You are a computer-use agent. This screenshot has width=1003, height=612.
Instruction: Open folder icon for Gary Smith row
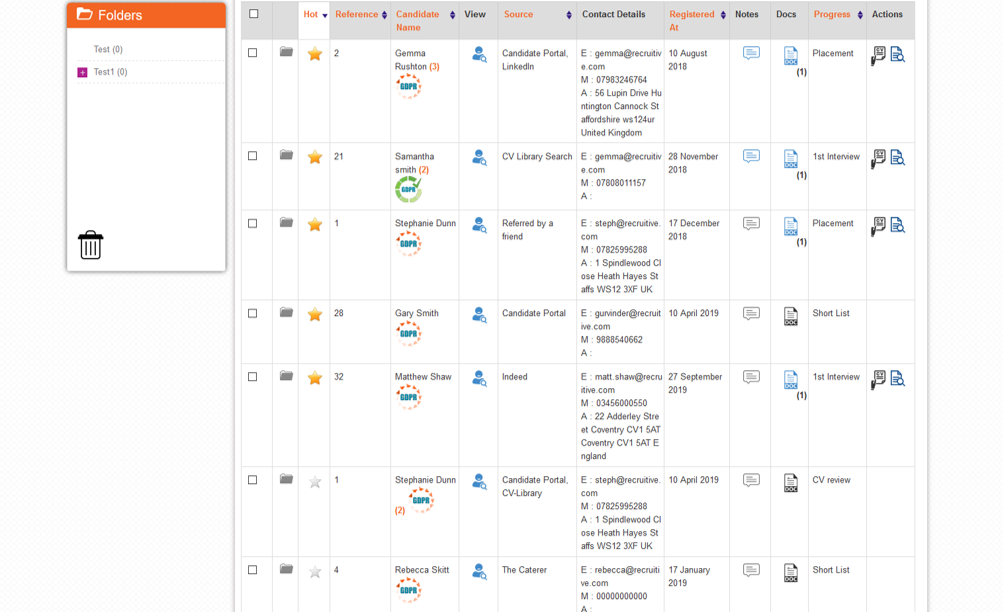coord(286,313)
